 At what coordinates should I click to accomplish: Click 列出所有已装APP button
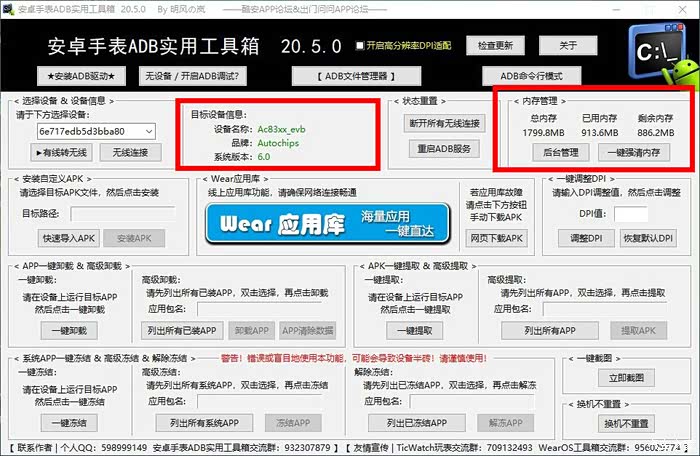tap(182, 331)
